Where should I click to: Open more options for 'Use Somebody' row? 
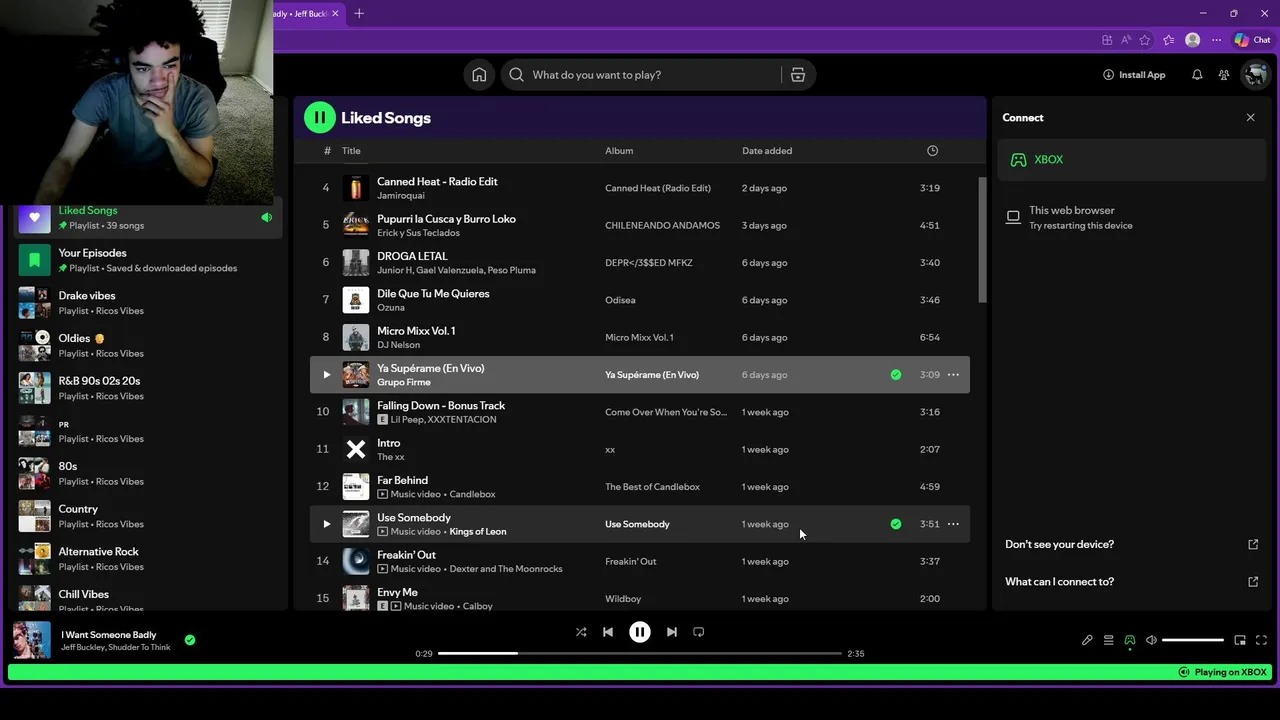(953, 524)
